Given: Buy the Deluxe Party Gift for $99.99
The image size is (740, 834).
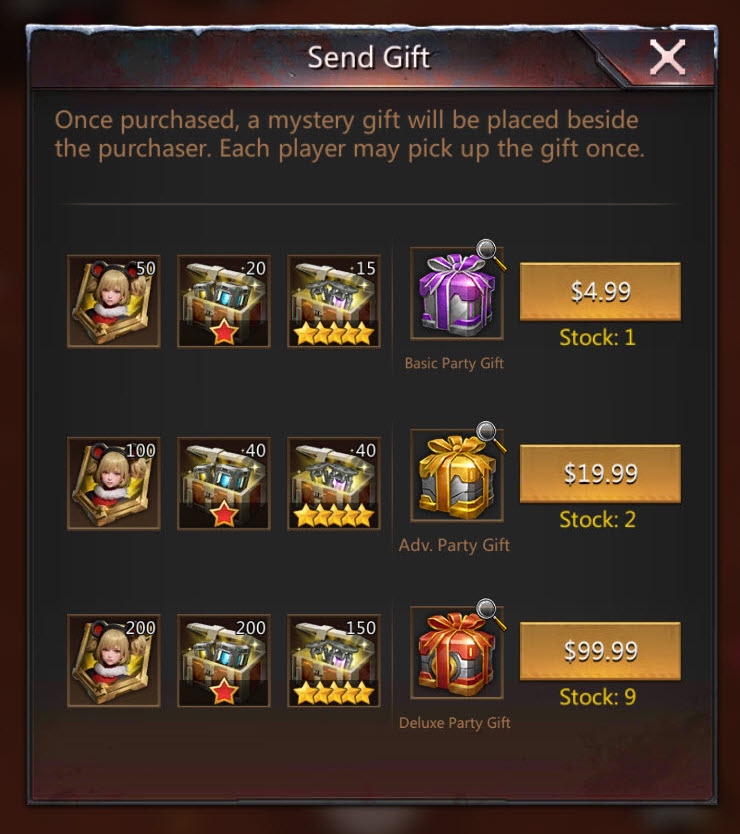Looking at the screenshot, I should pos(600,651).
